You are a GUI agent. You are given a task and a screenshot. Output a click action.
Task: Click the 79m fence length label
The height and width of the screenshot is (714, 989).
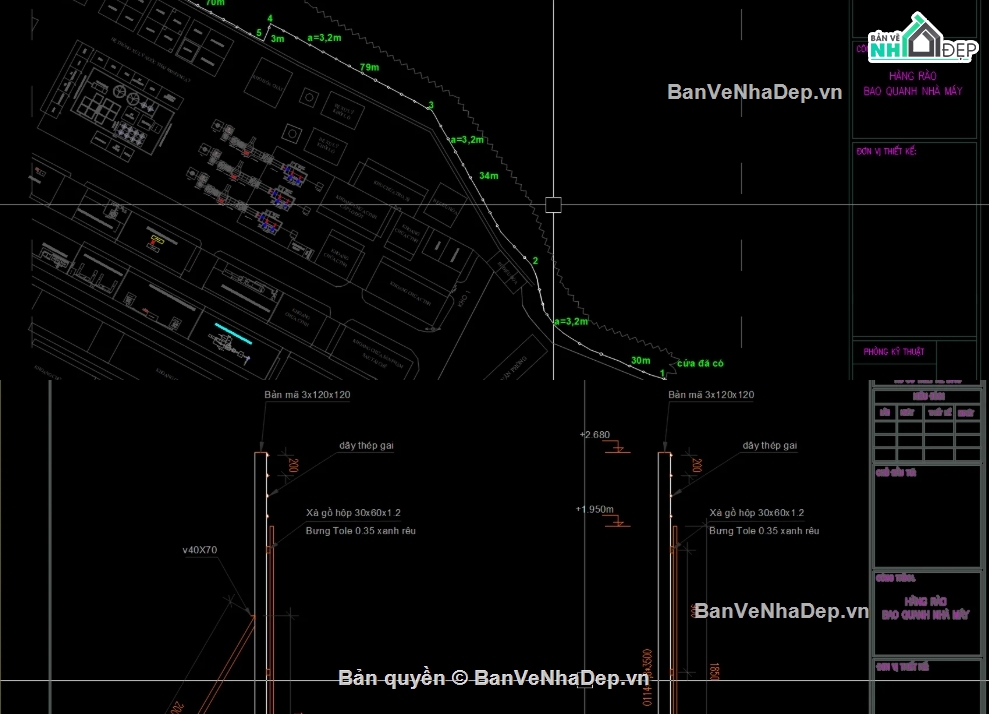coord(369,67)
